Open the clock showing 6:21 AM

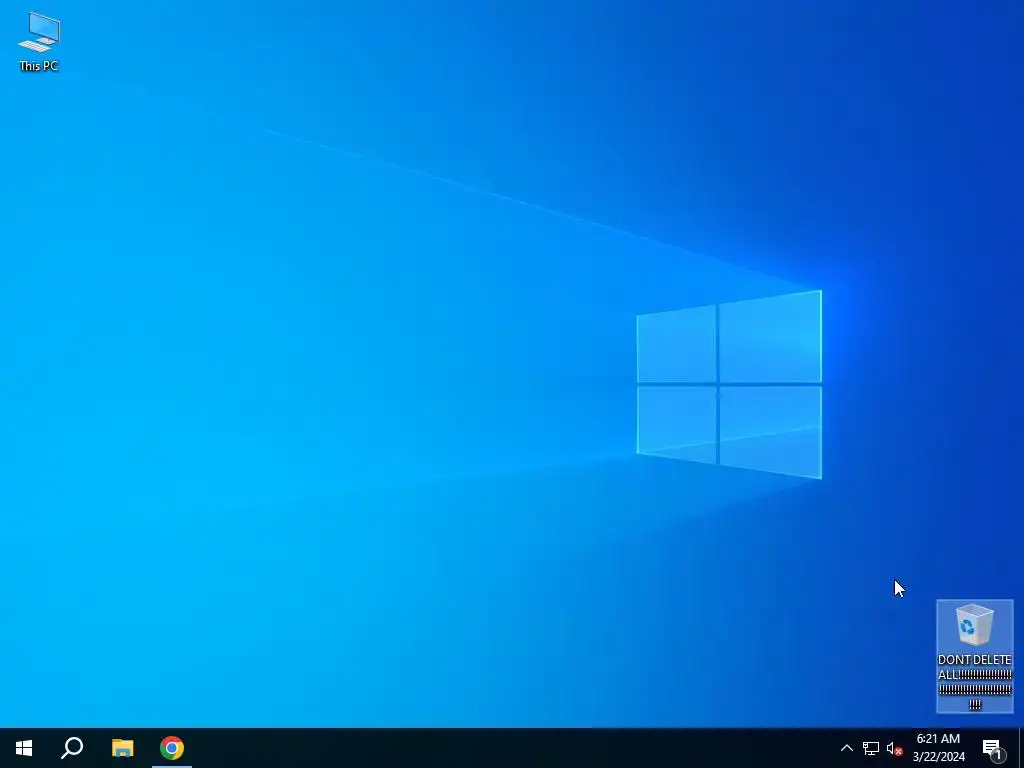(938, 748)
